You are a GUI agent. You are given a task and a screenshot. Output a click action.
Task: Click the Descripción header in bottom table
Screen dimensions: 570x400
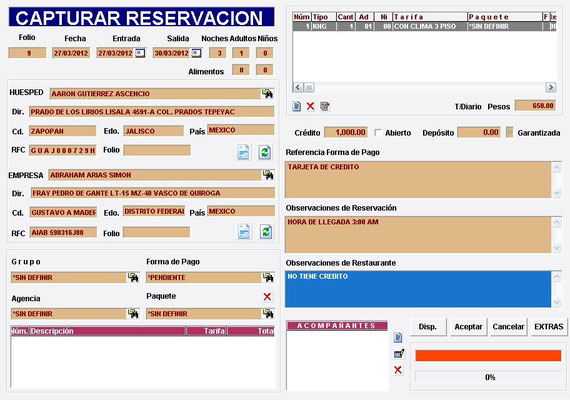(108, 331)
